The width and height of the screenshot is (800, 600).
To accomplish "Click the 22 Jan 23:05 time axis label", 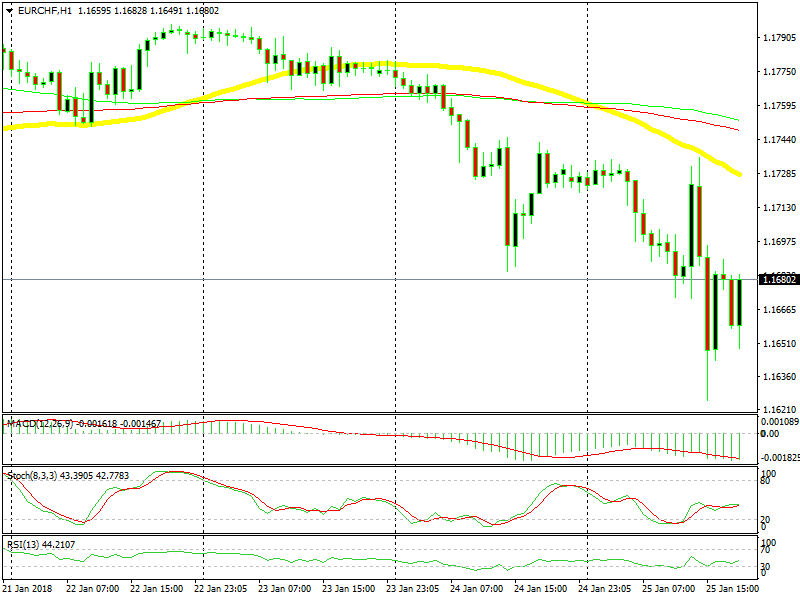I will click(x=220, y=588).
